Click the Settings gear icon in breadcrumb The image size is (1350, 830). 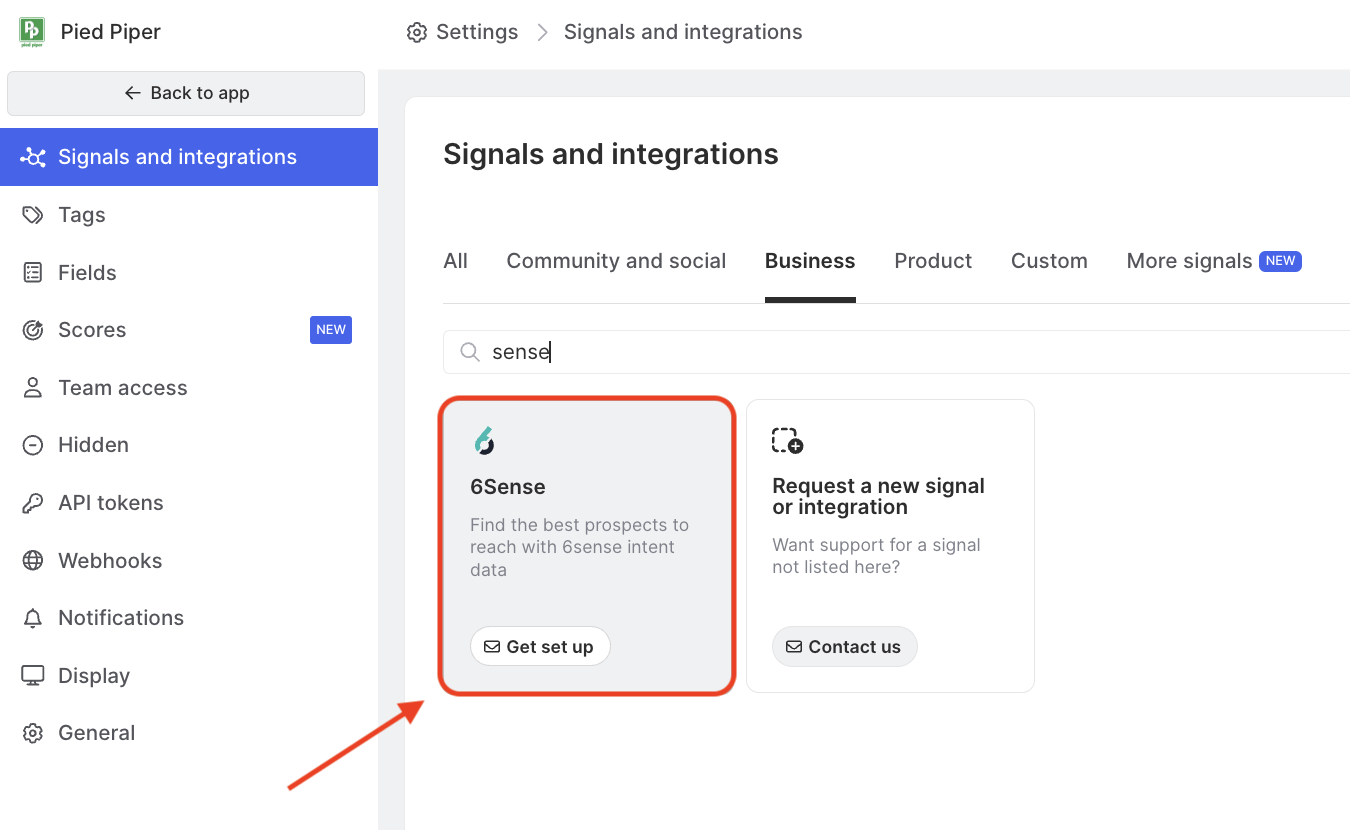click(416, 32)
